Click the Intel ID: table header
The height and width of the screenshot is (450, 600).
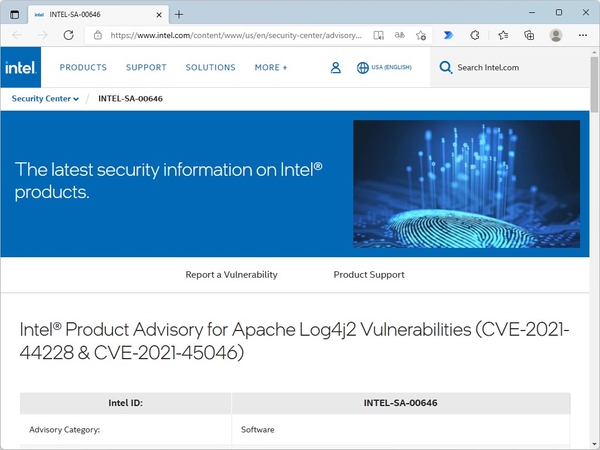click(x=126, y=403)
